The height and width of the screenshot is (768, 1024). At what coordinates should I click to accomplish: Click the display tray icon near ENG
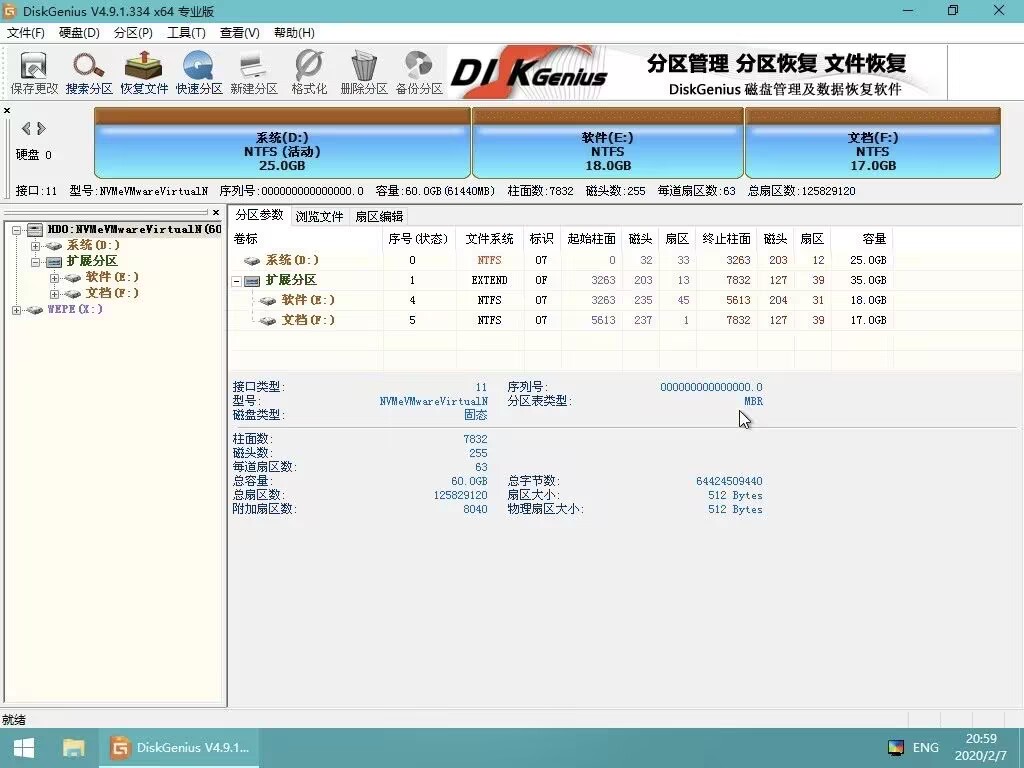[895, 748]
